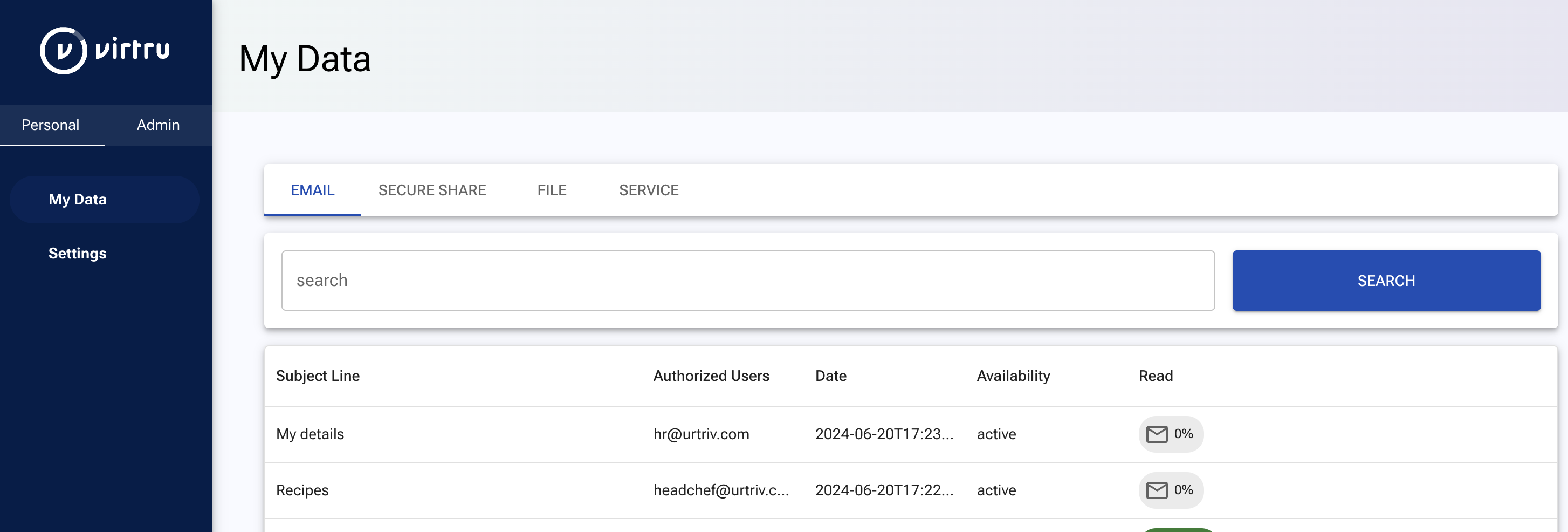
Task: Click the Read column header
Action: click(x=1156, y=376)
